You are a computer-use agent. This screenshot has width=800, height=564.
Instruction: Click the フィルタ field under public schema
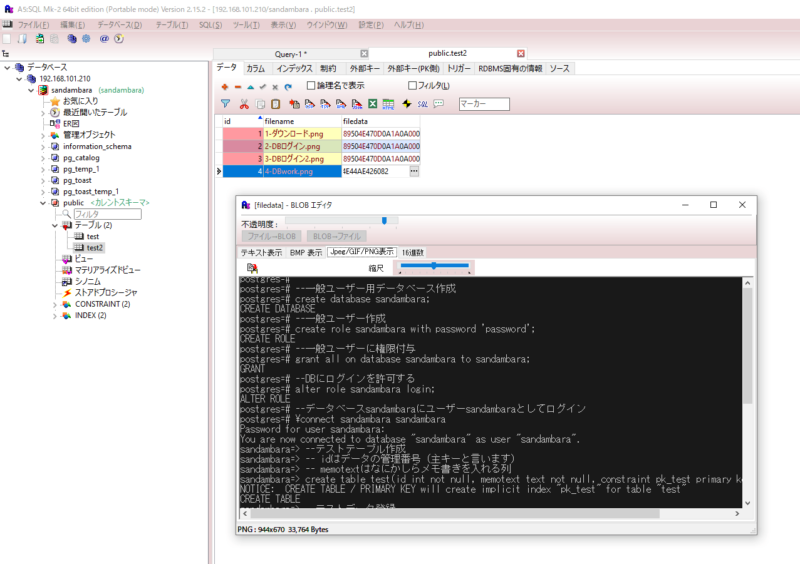(x=107, y=214)
